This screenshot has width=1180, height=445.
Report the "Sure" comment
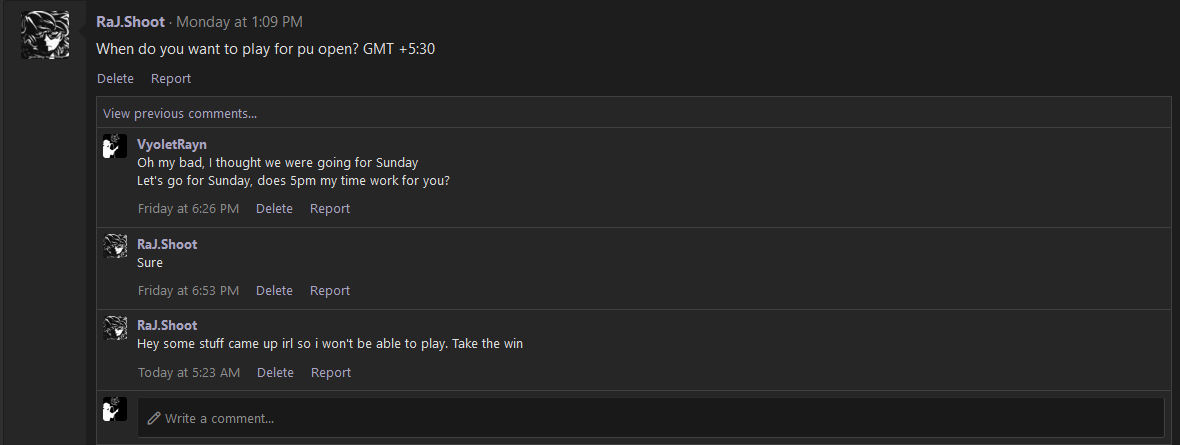tap(330, 290)
